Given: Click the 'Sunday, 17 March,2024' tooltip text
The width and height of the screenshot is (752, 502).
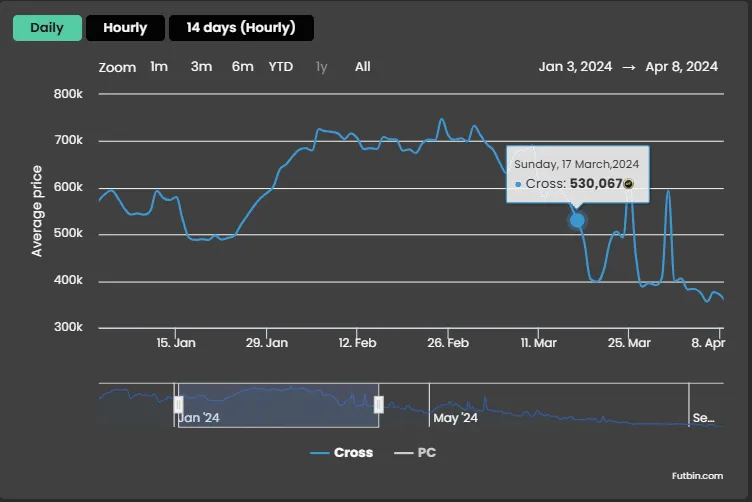Looking at the screenshot, I should (576, 164).
